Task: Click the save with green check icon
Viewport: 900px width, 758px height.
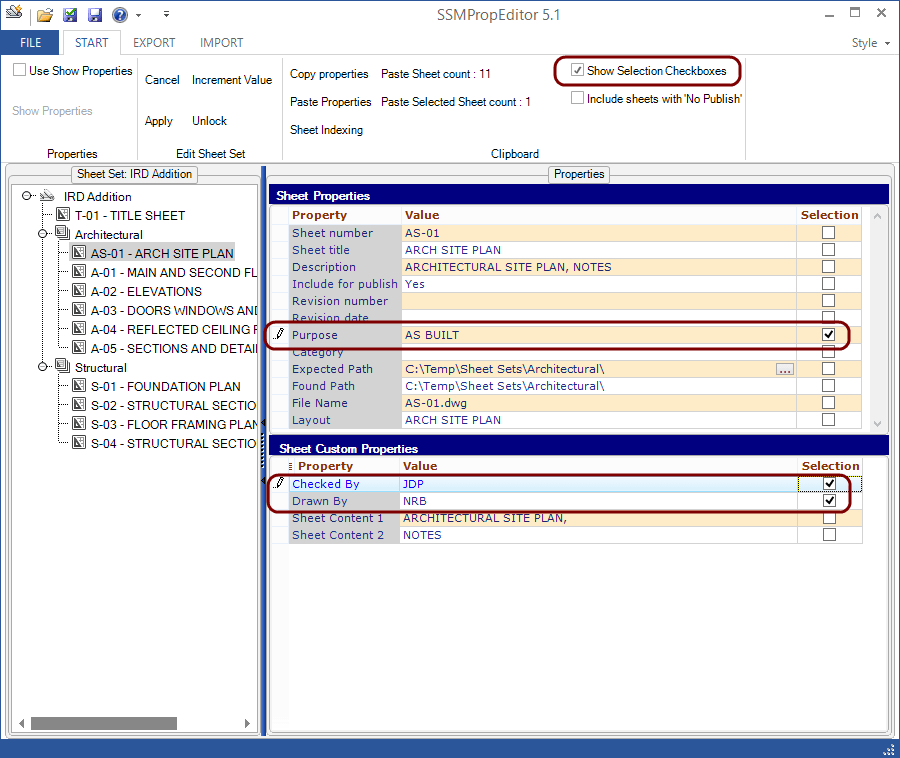Action: tap(70, 15)
